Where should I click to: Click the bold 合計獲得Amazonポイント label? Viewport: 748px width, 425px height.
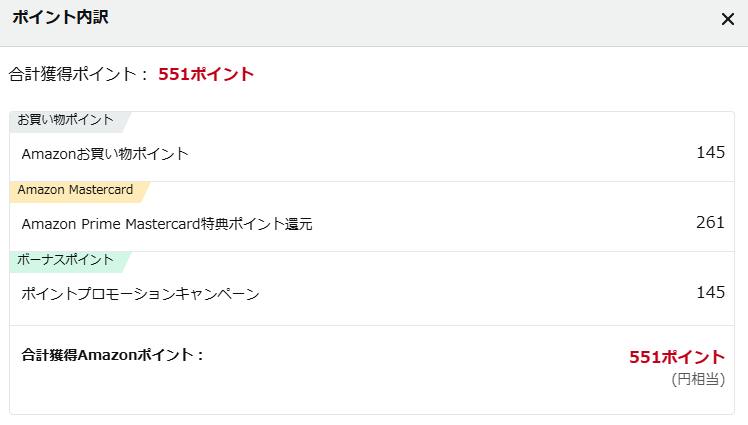[110, 354]
